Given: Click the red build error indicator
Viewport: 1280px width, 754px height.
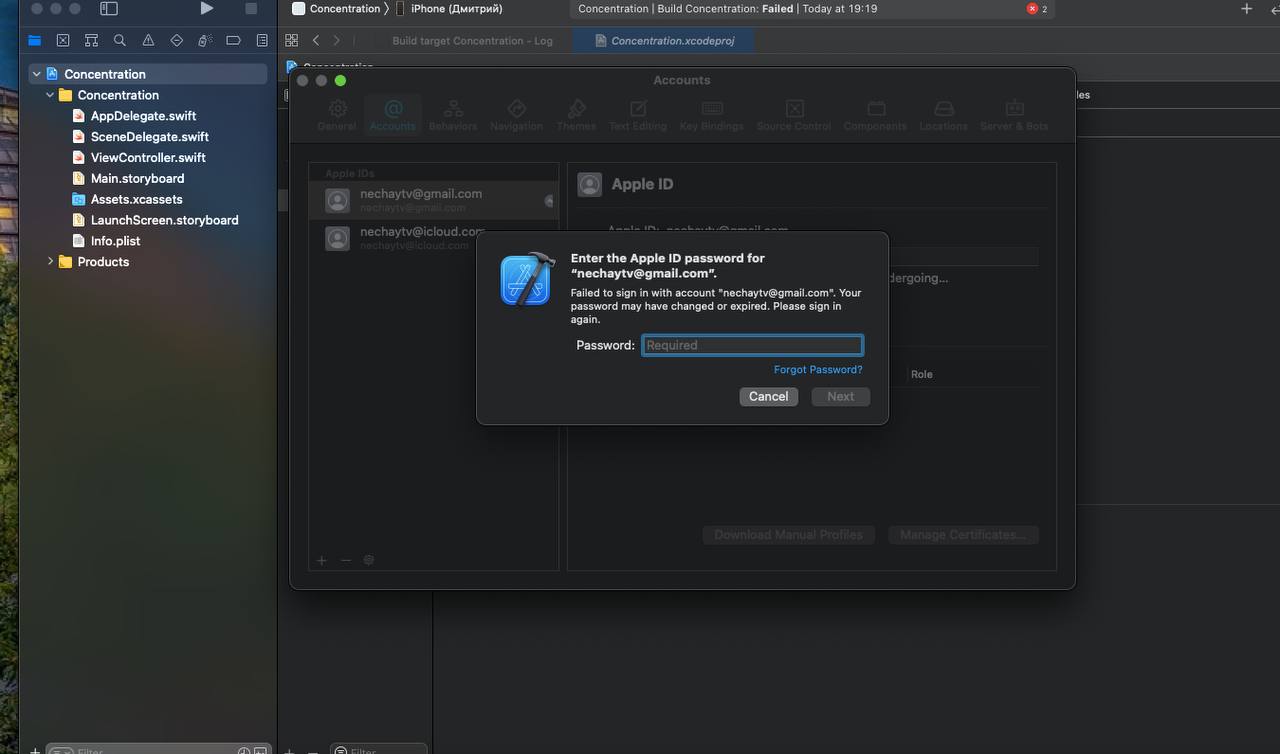Looking at the screenshot, I should [x=1037, y=9].
